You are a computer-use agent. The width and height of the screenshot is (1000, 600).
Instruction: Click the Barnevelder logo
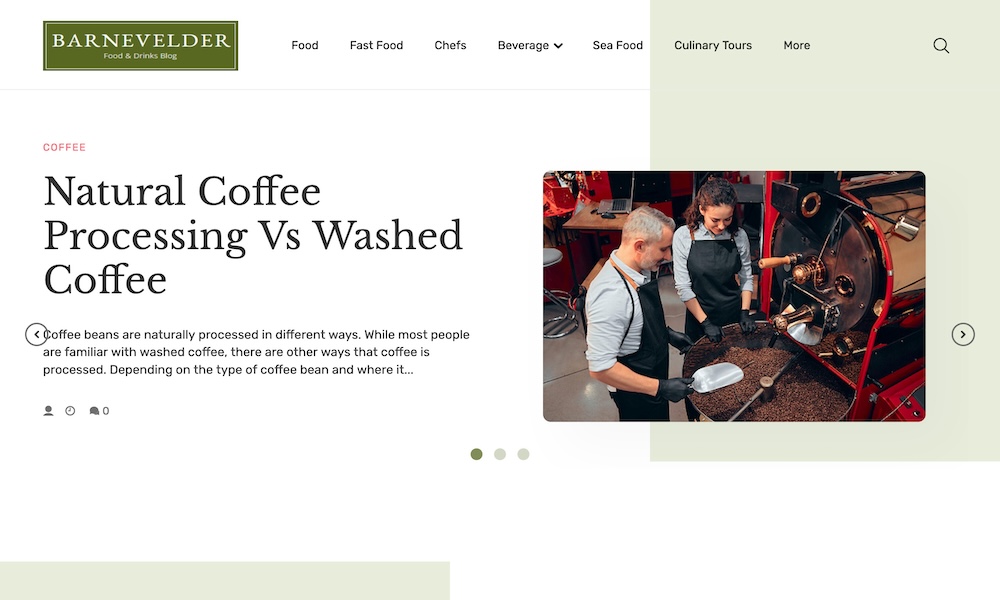tap(140, 45)
